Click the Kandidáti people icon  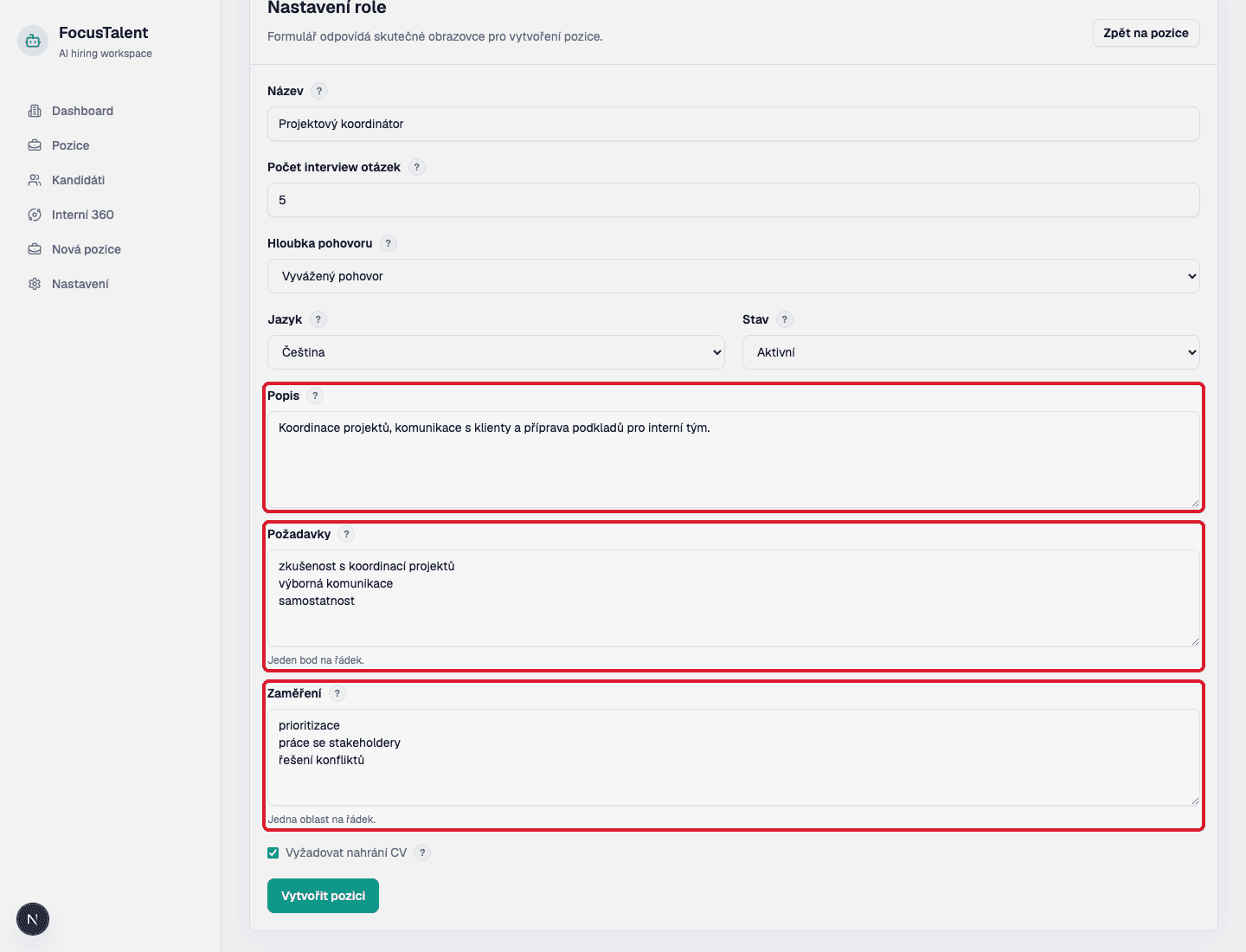click(35, 180)
